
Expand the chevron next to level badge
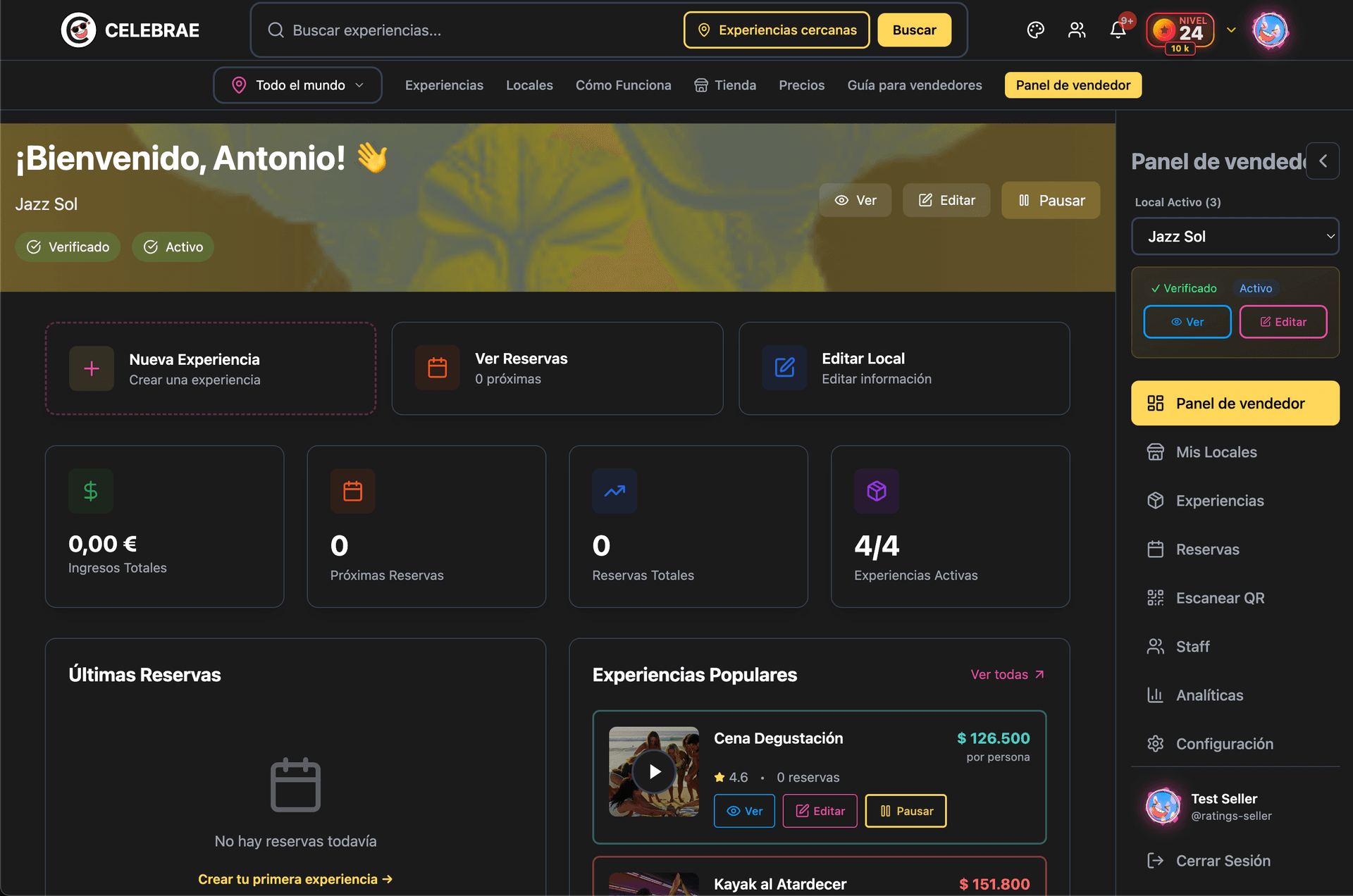pos(1231,30)
